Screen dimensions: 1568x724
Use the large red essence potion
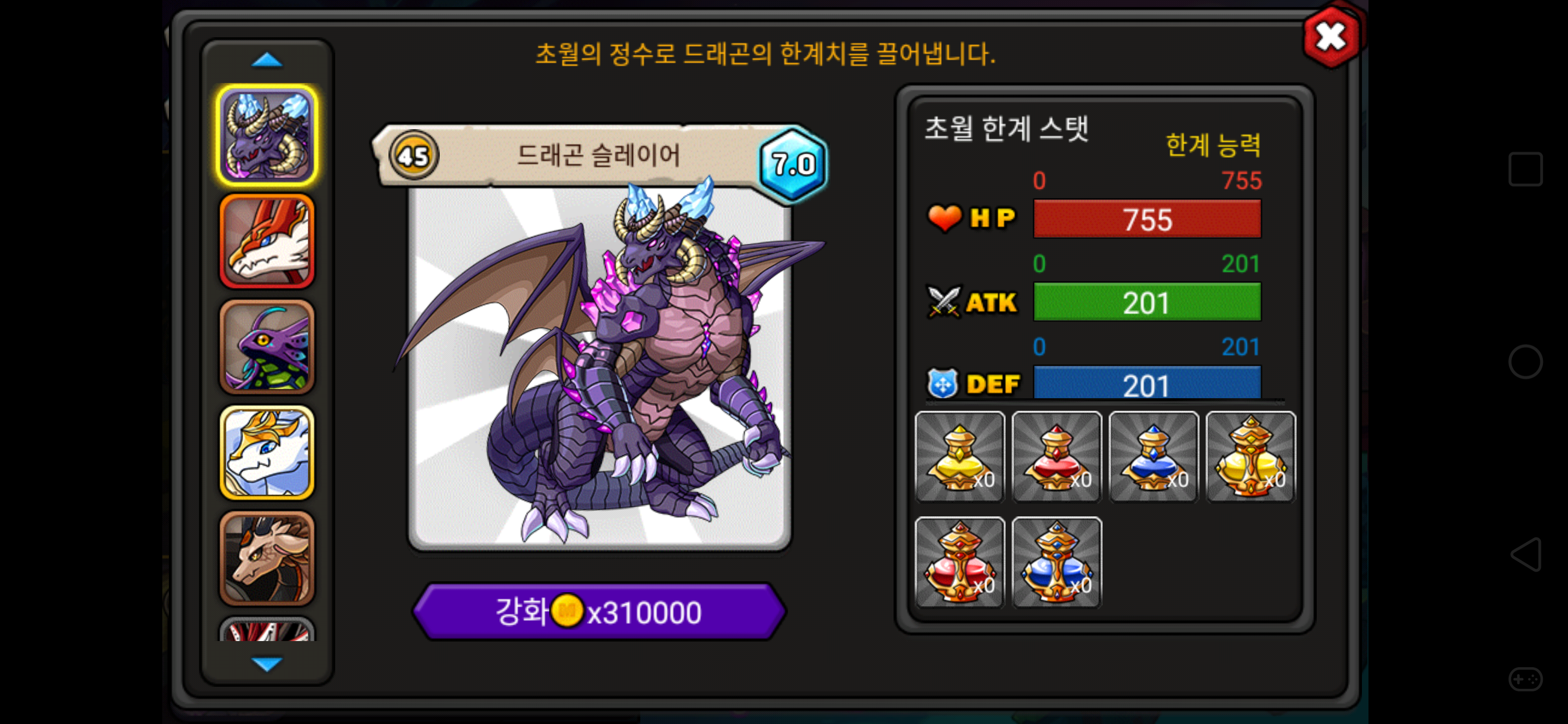click(x=960, y=562)
